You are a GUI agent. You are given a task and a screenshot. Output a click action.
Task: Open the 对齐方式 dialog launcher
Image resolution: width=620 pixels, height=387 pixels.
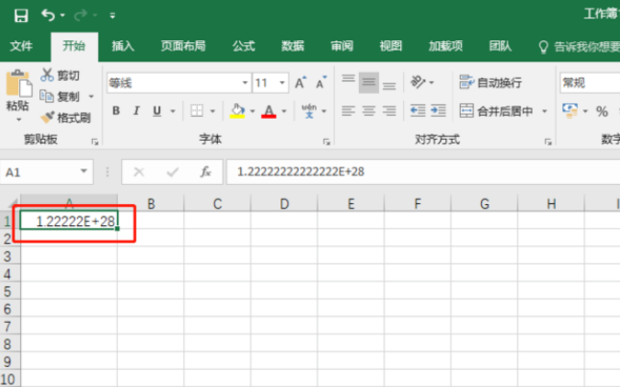pyautogui.click(x=548, y=142)
